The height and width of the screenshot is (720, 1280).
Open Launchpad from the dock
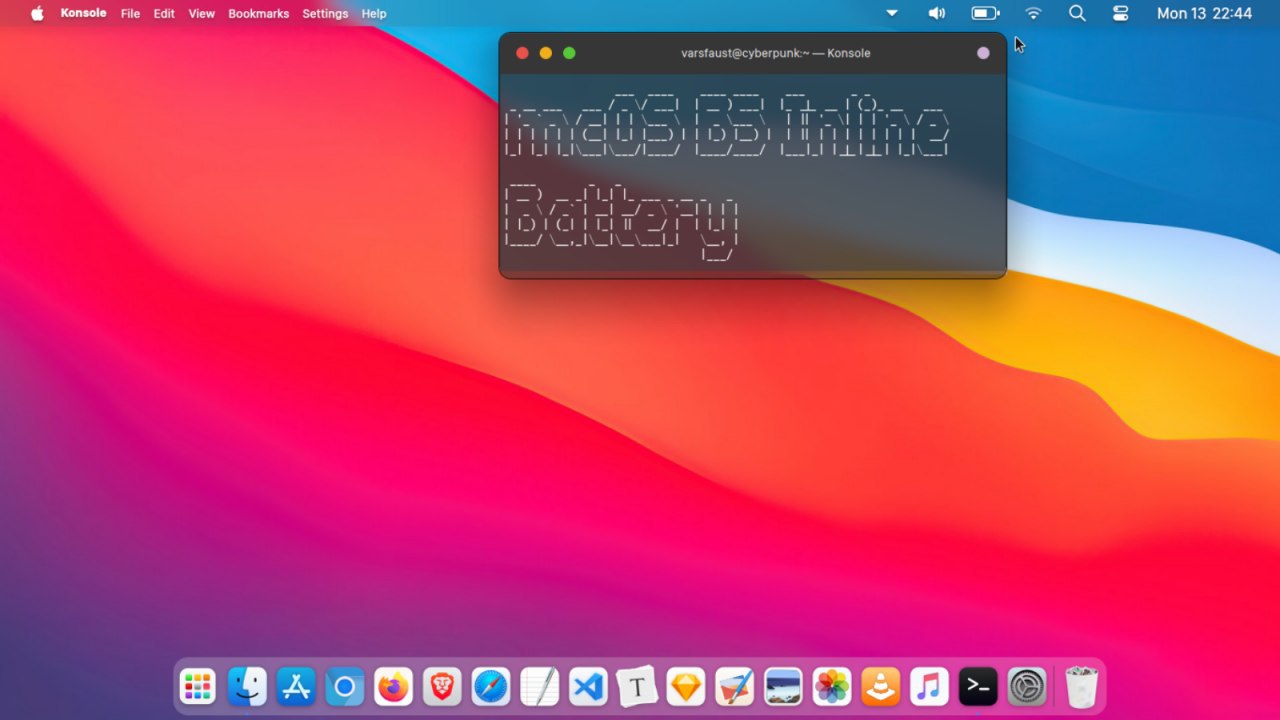pos(198,687)
